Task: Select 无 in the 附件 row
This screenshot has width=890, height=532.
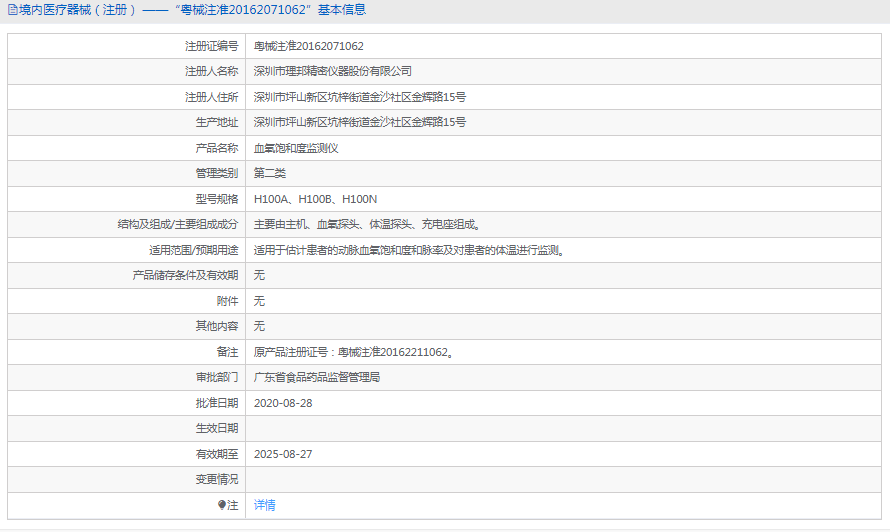Action: point(259,301)
